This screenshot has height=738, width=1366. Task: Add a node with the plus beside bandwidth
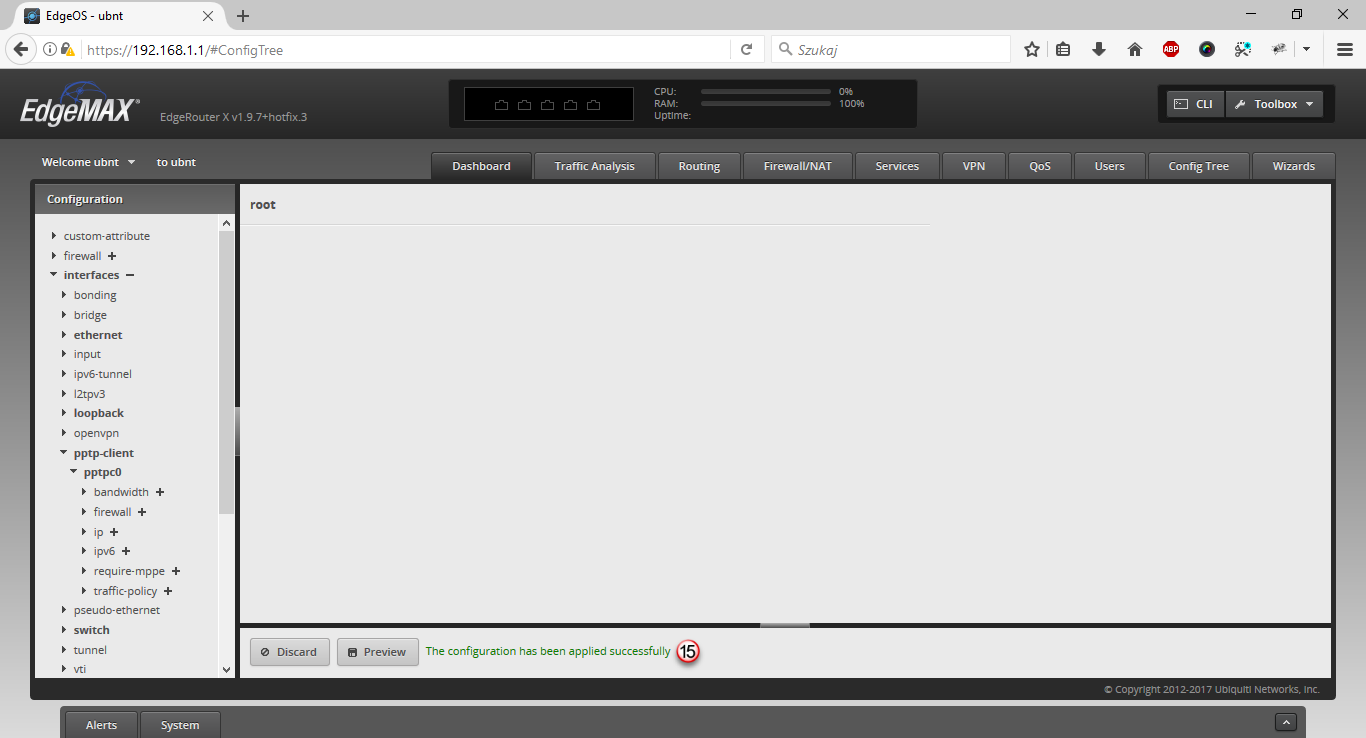tap(160, 492)
